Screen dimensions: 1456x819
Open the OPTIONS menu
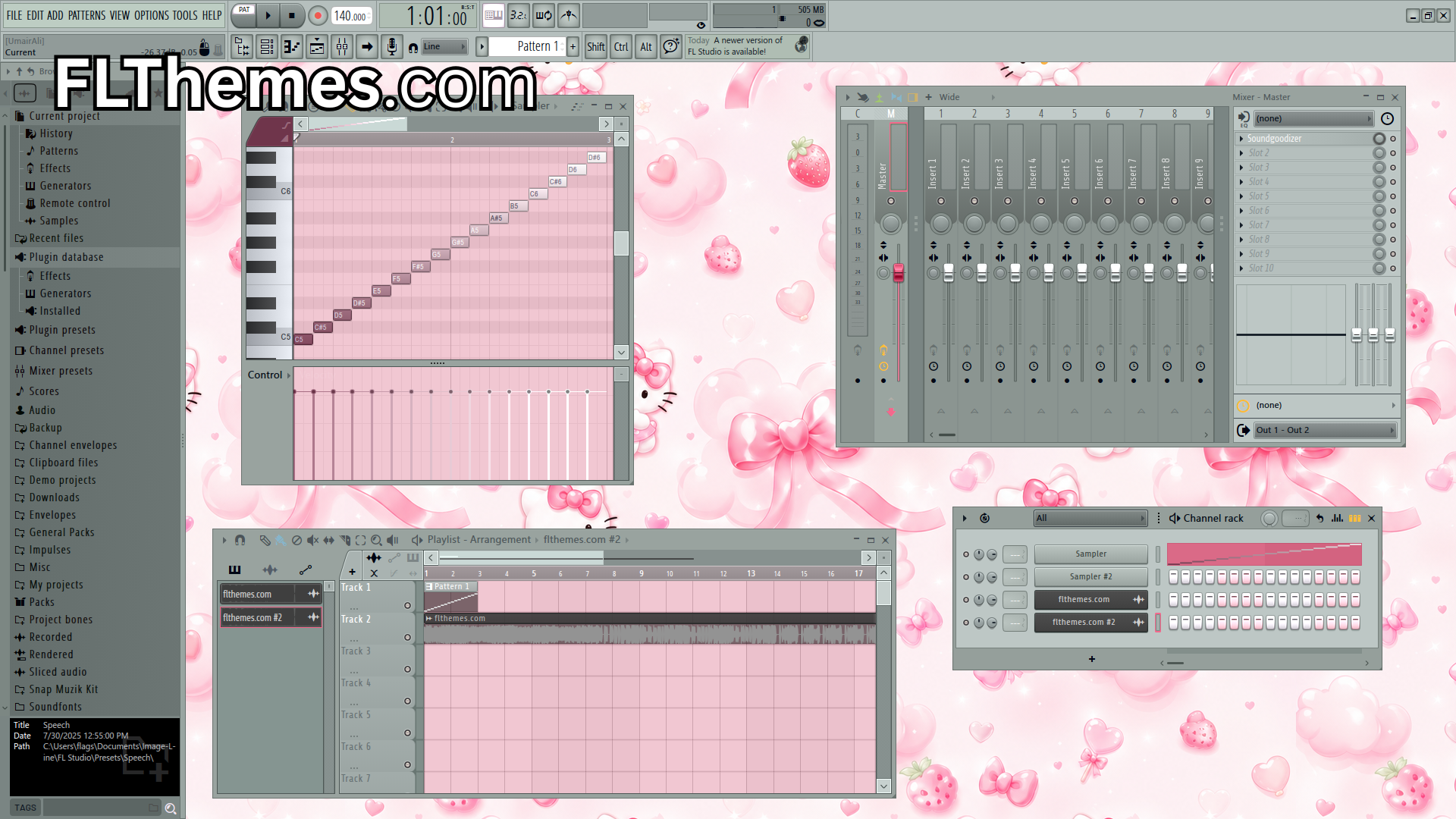click(x=152, y=15)
